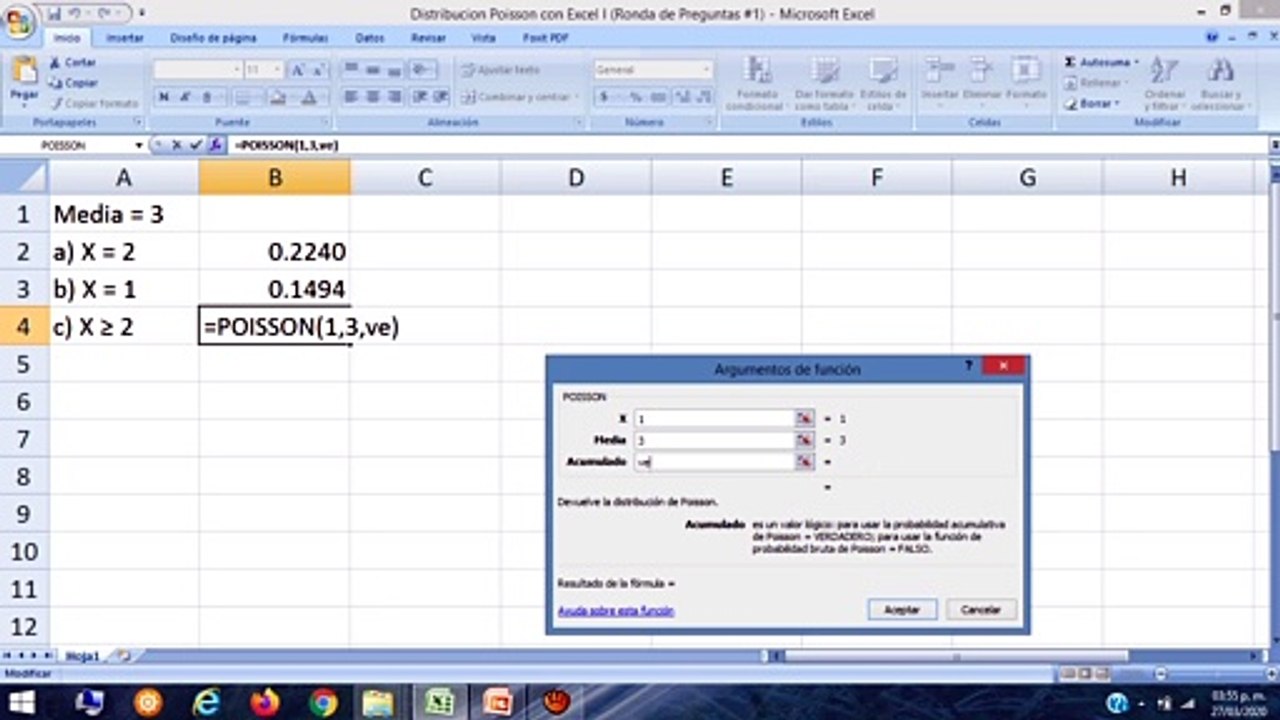Activate Copiar formato painter
Image resolution: width=1280 pixels, height=720 pixels.
(x=94, y=103)
